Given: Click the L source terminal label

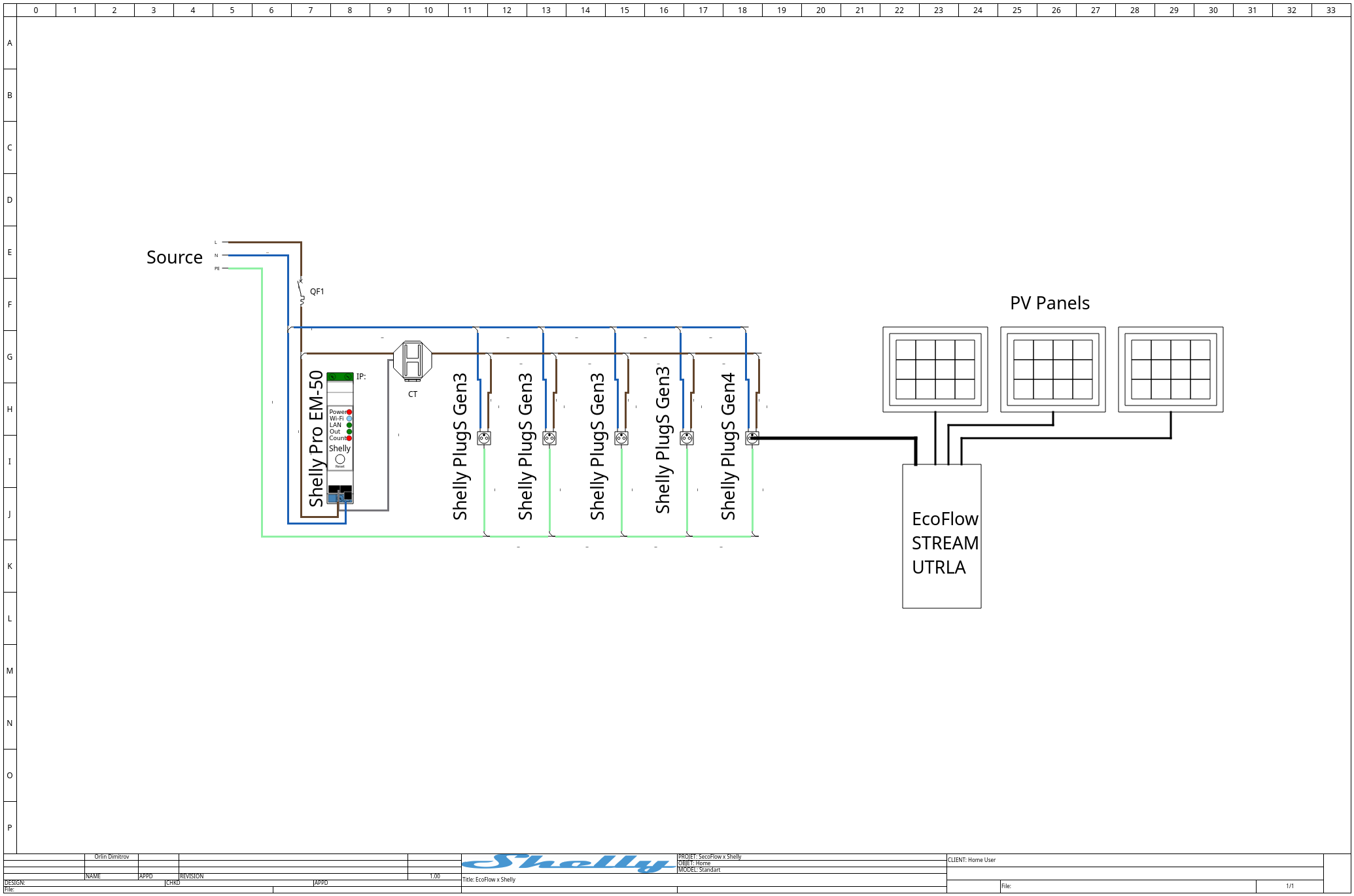Looking at the screenshot, I should [216, 243].
